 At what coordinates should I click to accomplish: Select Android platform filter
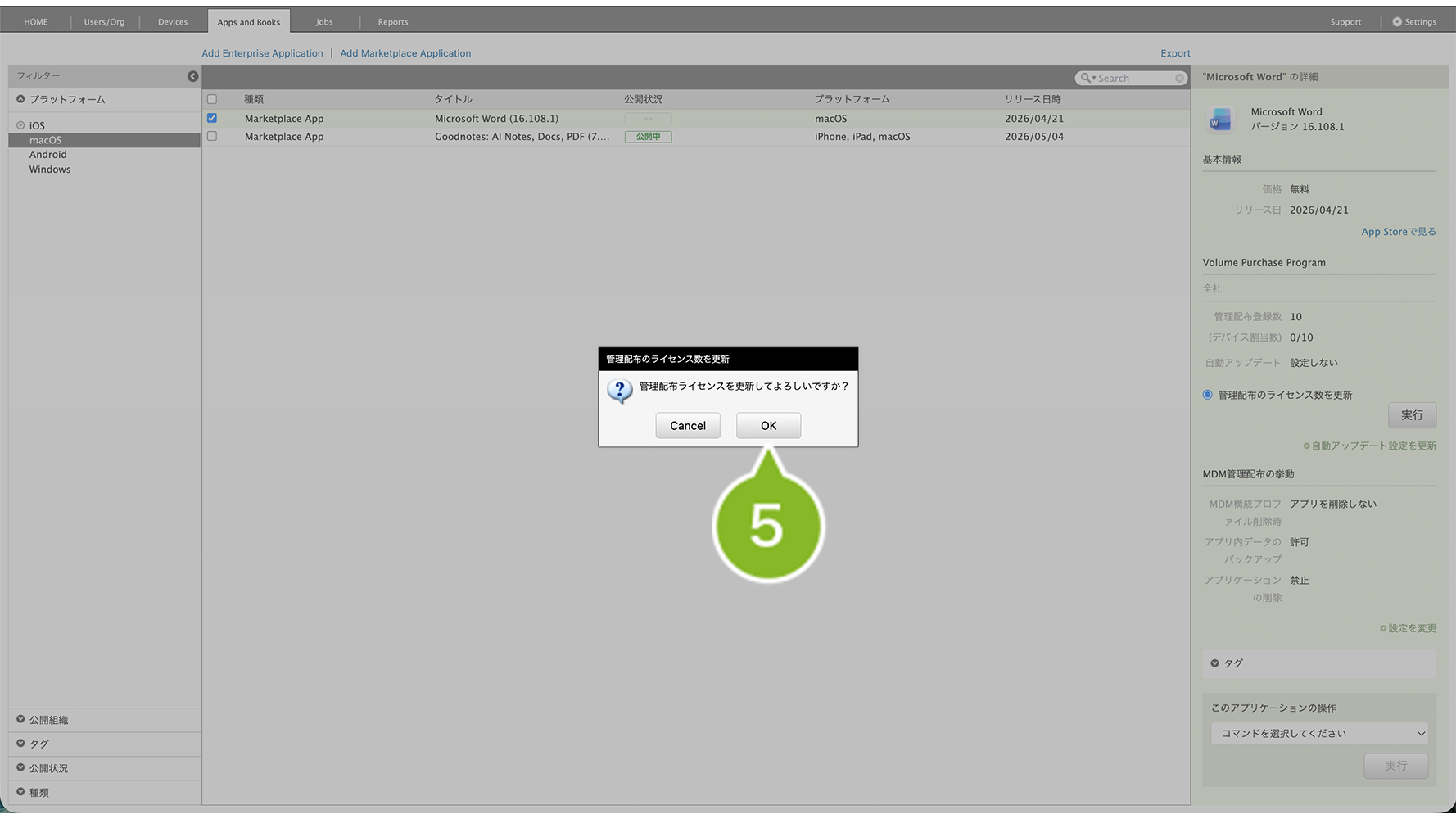[47, 155]
